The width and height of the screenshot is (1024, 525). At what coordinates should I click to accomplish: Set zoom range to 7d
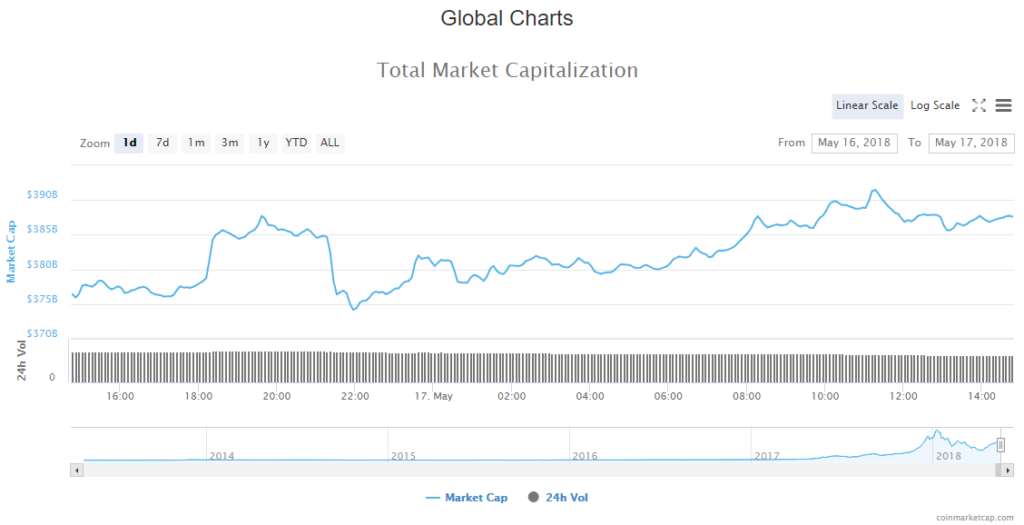click(162, 143)
